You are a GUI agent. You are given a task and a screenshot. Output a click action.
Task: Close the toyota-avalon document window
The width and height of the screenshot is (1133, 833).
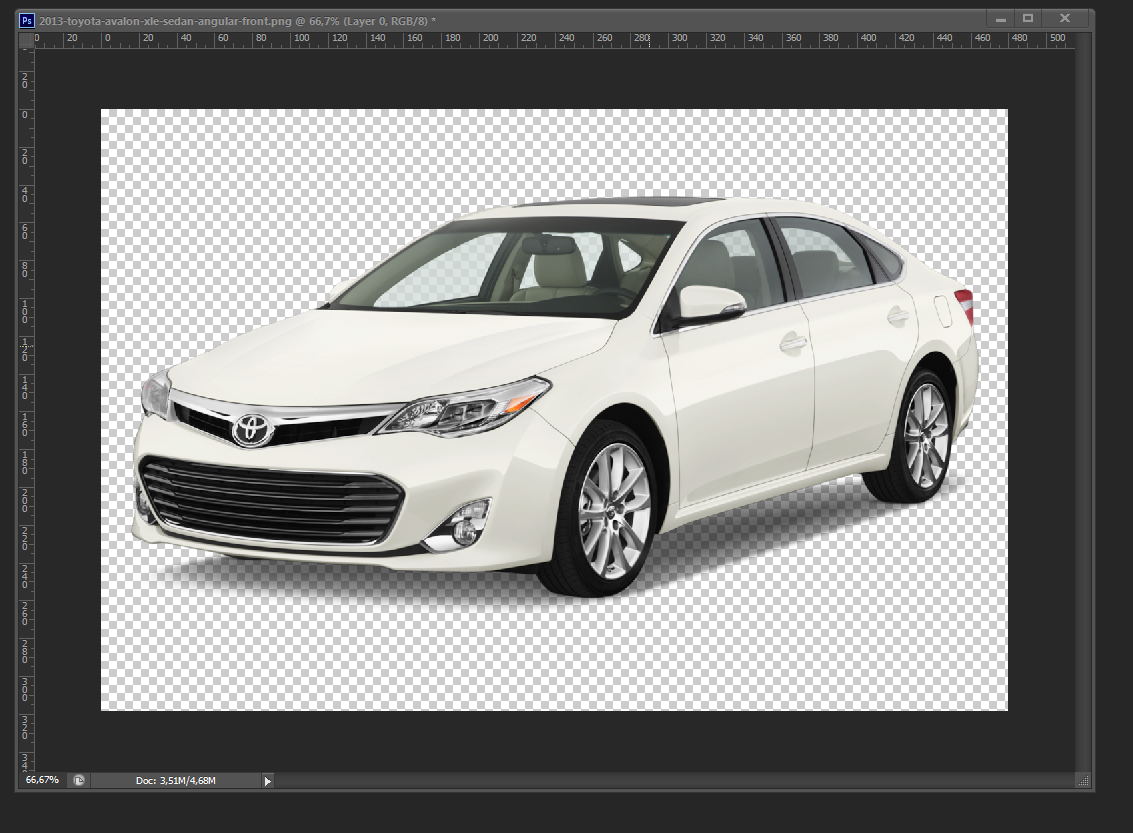tap(1065, 18)
